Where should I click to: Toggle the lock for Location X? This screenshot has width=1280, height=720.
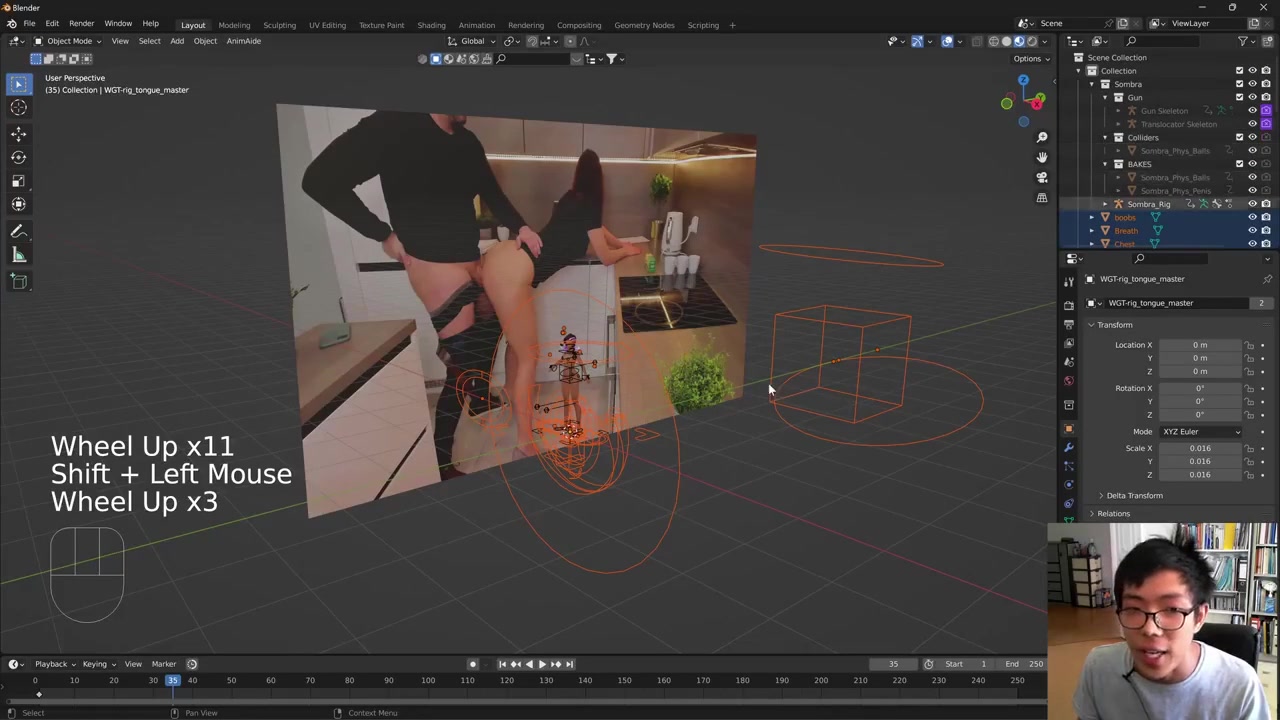pos(1249,345)
